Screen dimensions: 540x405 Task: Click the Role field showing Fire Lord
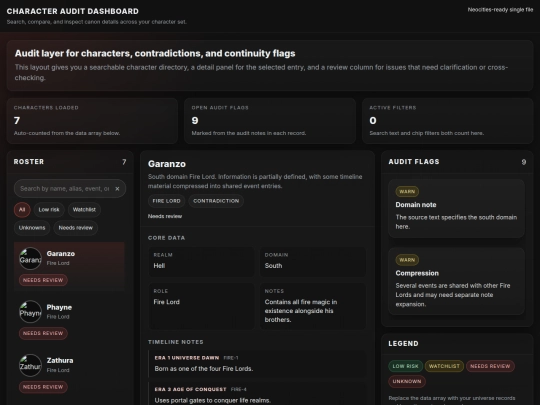click(201, 306)
